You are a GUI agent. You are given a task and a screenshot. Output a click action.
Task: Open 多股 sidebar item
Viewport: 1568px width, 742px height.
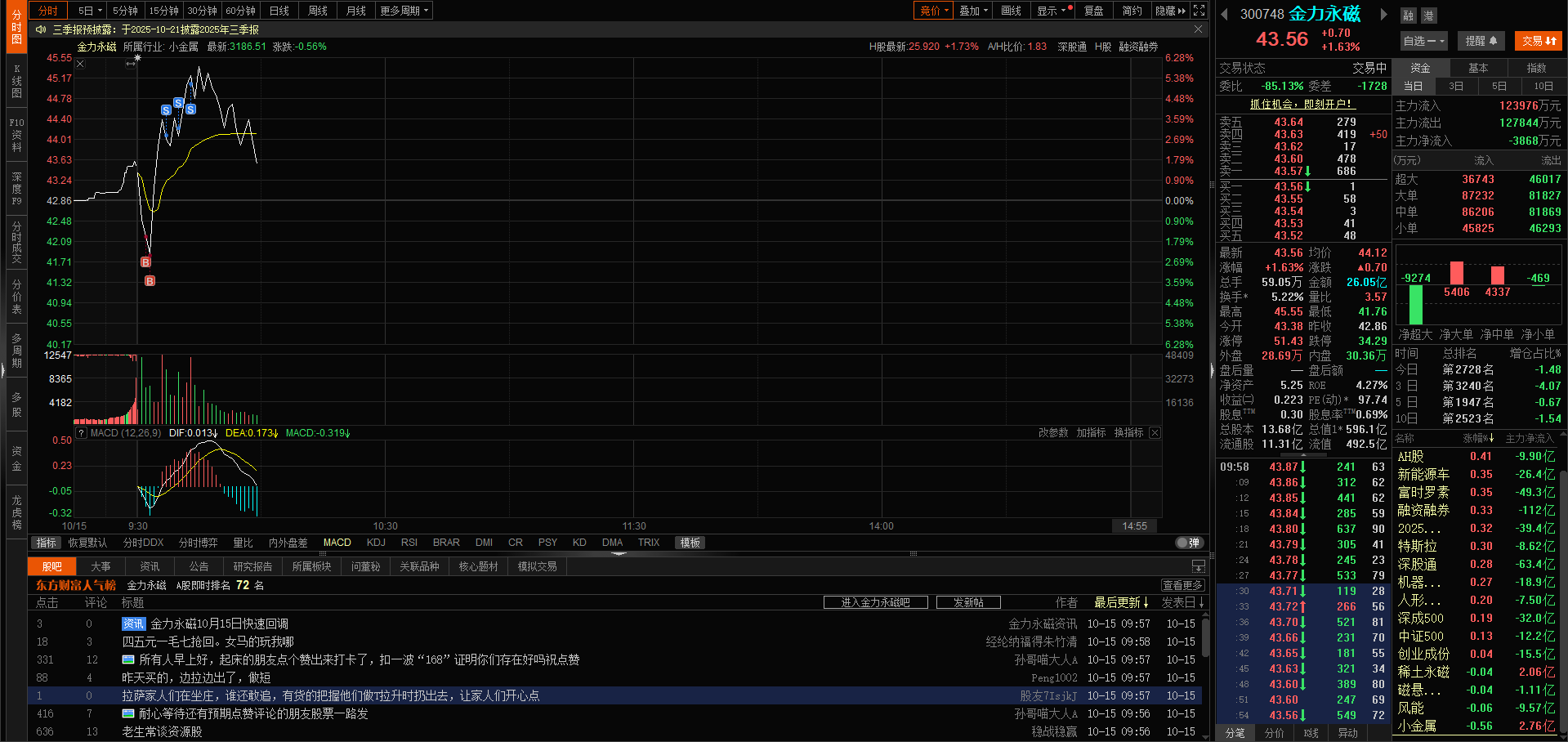coord(16,405)
